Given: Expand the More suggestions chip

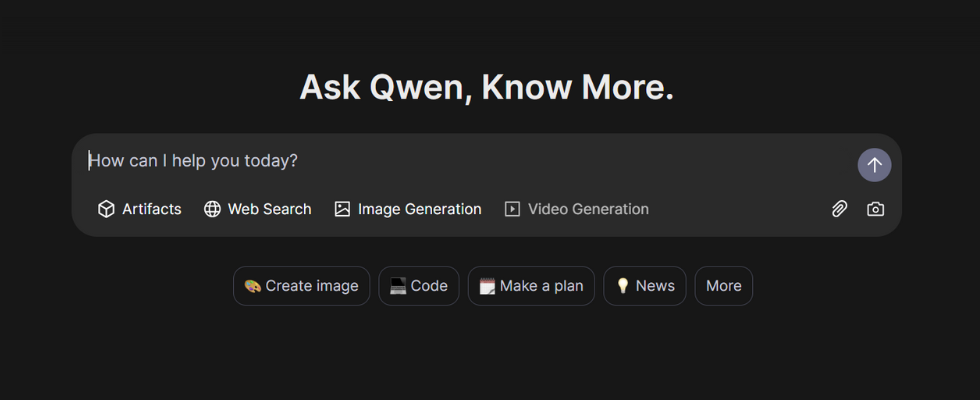Looking at the screenshot, I should (723, 286).
